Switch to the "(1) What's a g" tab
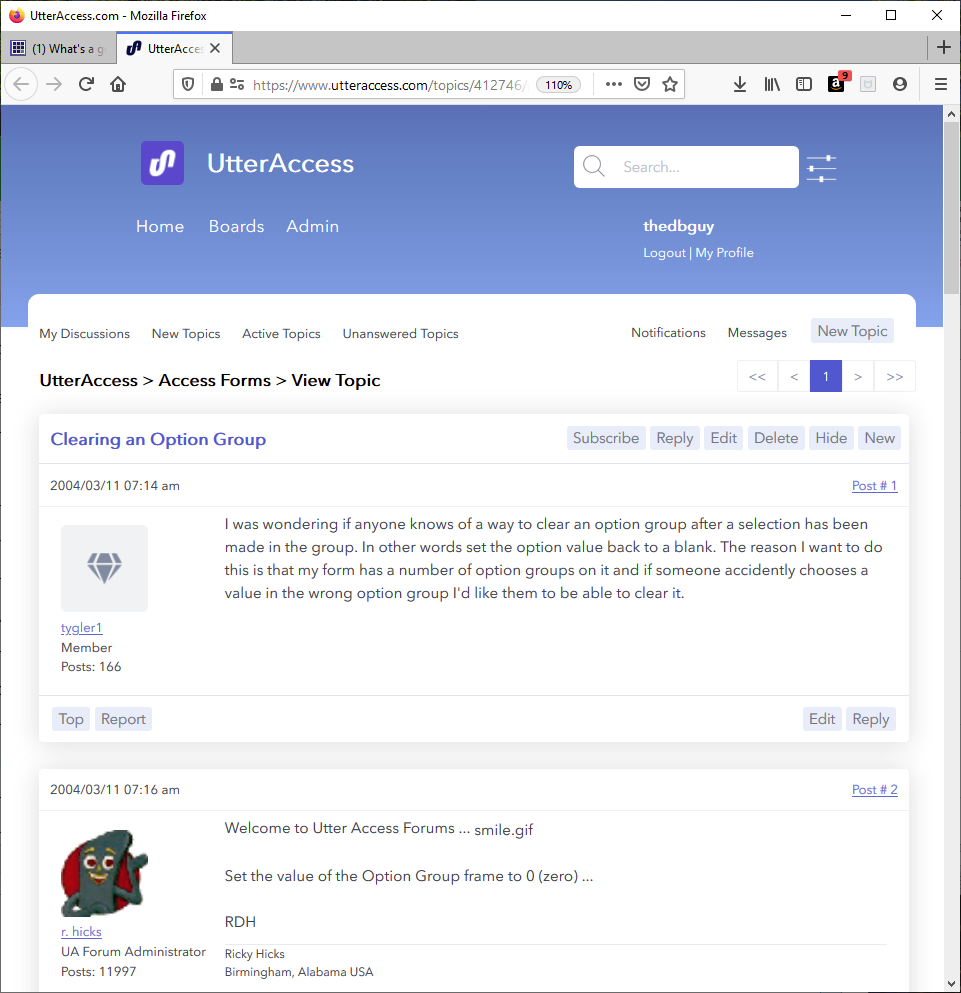This screenshot has height=993, width=961. click(x=58, y=48)
